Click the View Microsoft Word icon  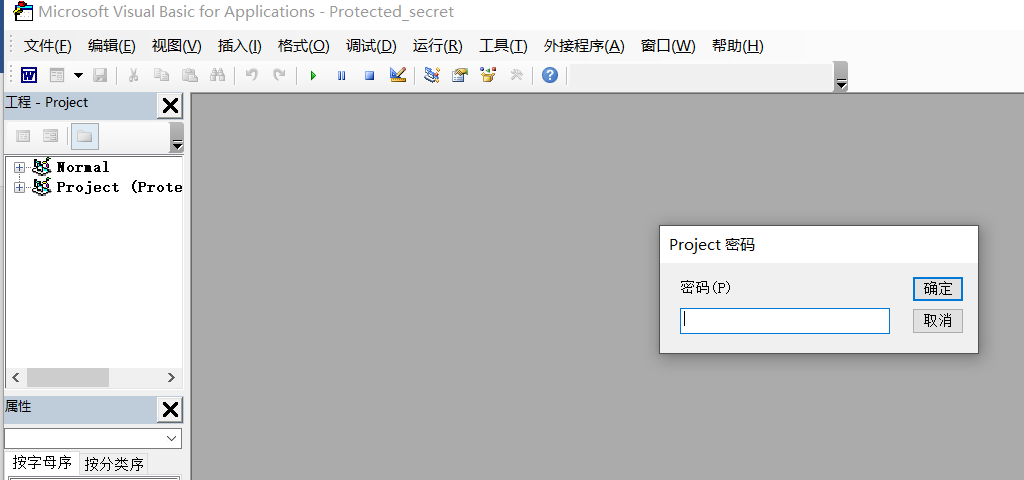[x=29, y=75]
